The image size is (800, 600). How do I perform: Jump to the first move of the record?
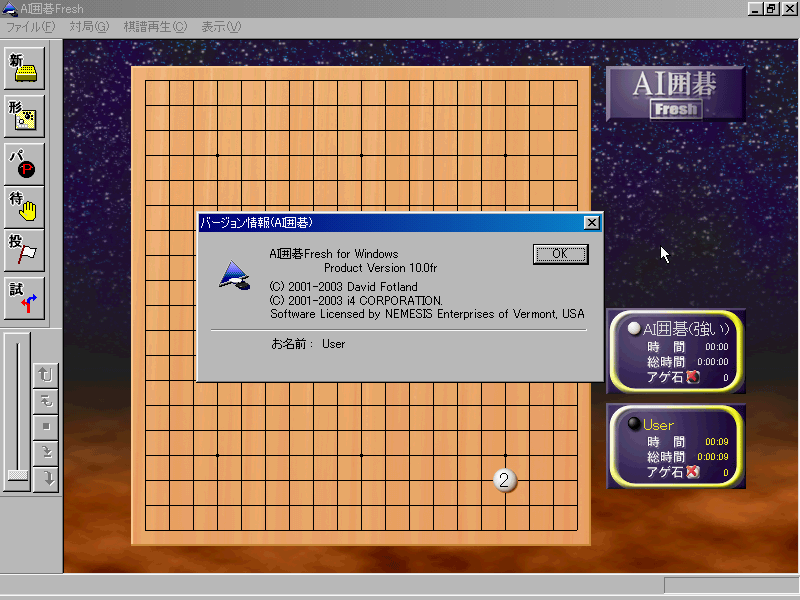click(46, 375)
